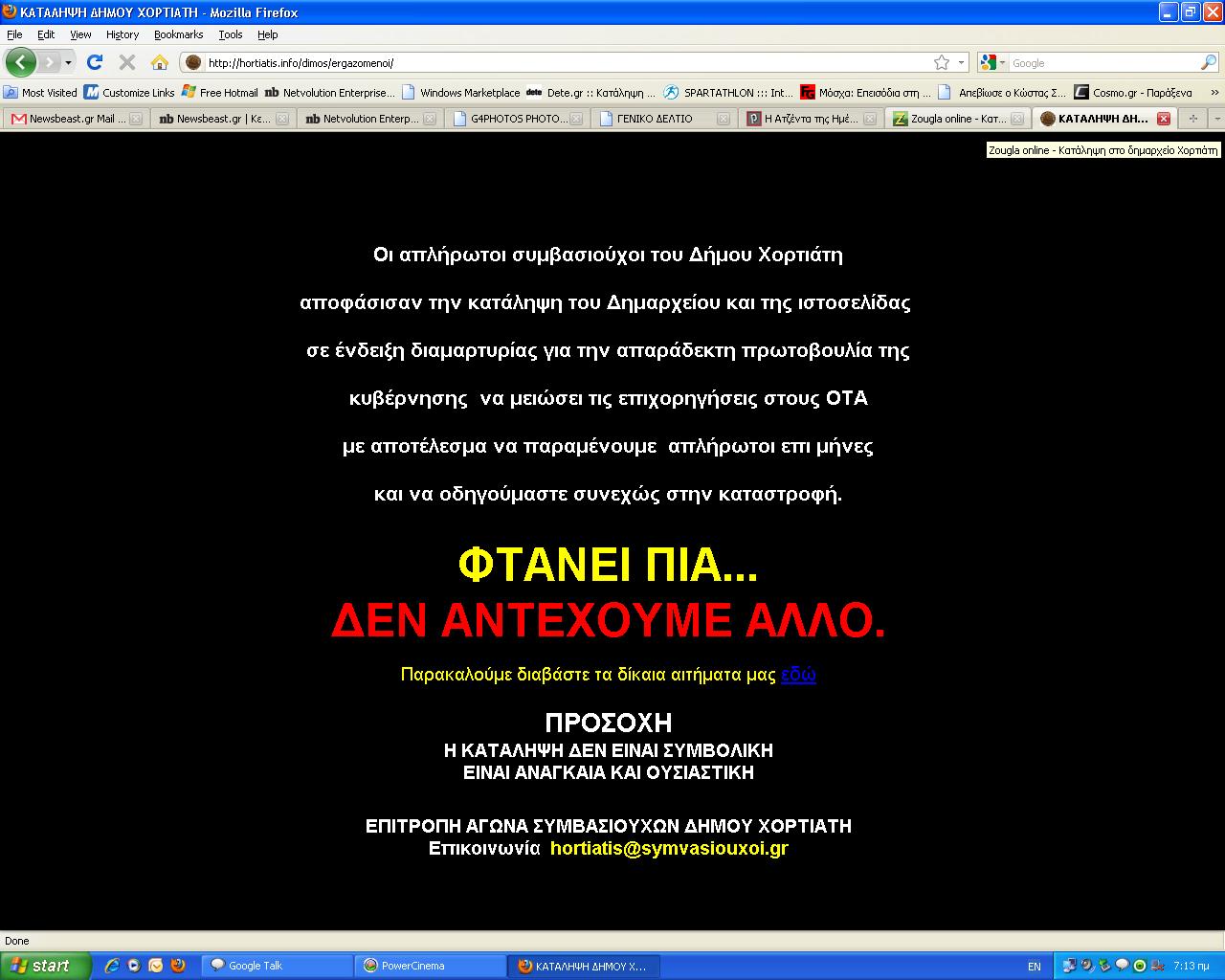Open the back/forward history dropdown arrow

(x=68, y=63)
